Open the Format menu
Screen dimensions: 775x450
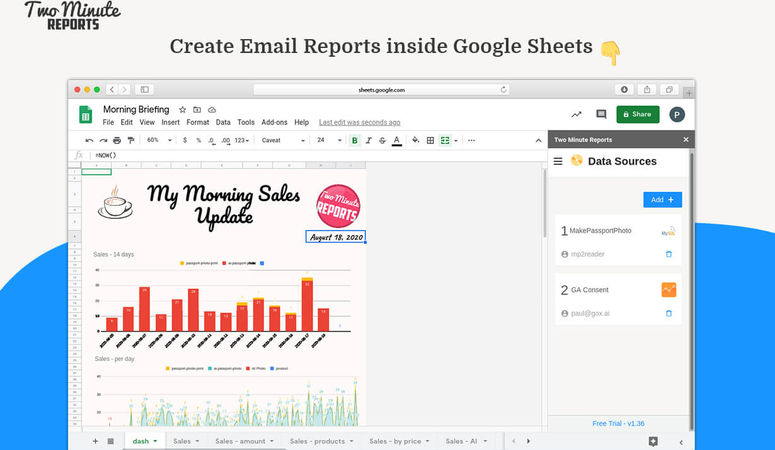click(198, 122)
